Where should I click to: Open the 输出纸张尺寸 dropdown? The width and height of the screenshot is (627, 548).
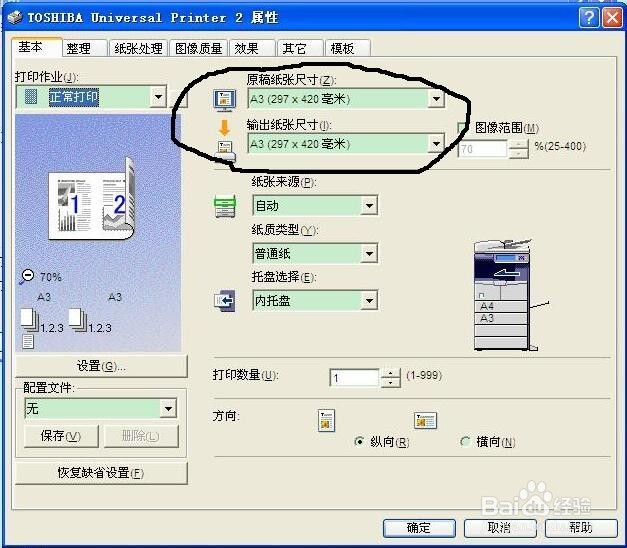436,143
